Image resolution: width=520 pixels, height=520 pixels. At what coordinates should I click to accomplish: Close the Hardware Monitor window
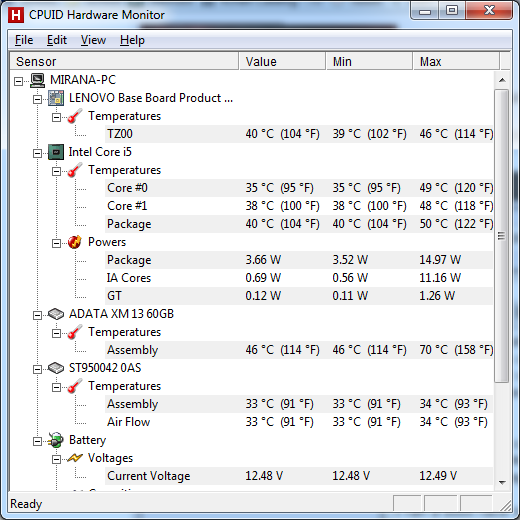[x=489, y=11]
